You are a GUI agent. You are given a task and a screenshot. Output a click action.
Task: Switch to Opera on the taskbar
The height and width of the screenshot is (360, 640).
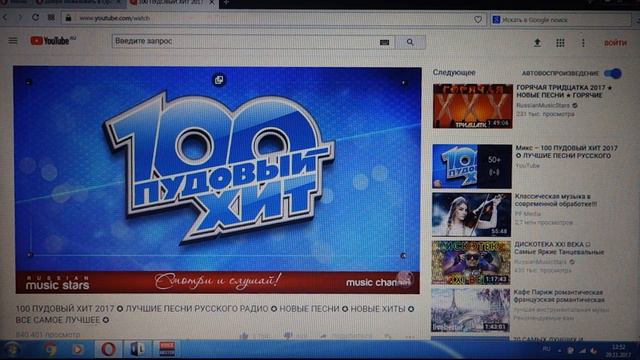point(108,350)
